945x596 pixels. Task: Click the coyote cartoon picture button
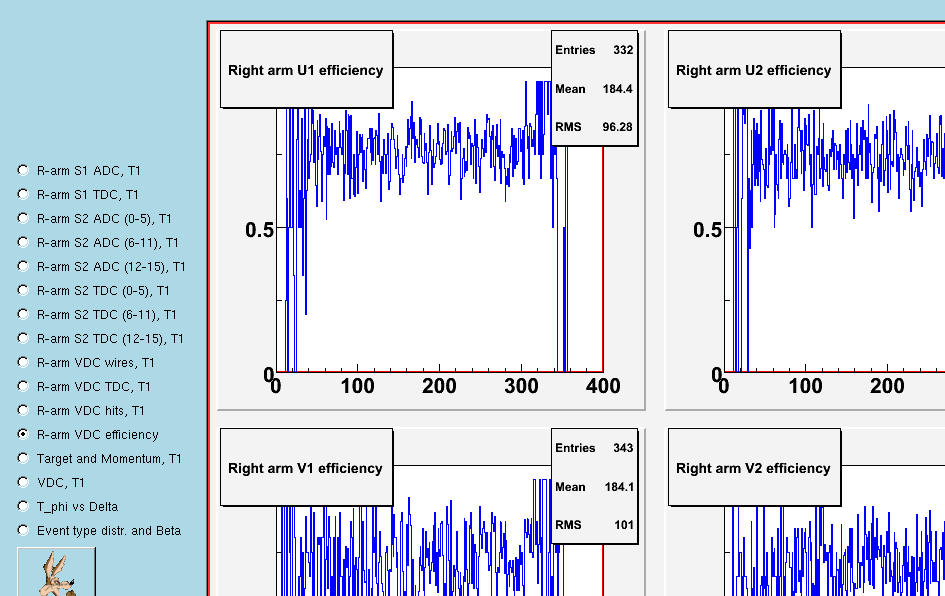(56, 572)
